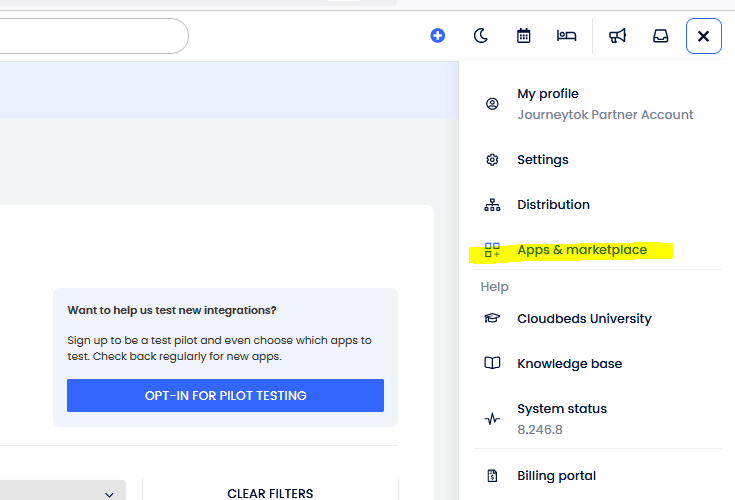Open Cloudbeds University help link
The height and width of the screenshot is (500, 735).
coord(584,319)
